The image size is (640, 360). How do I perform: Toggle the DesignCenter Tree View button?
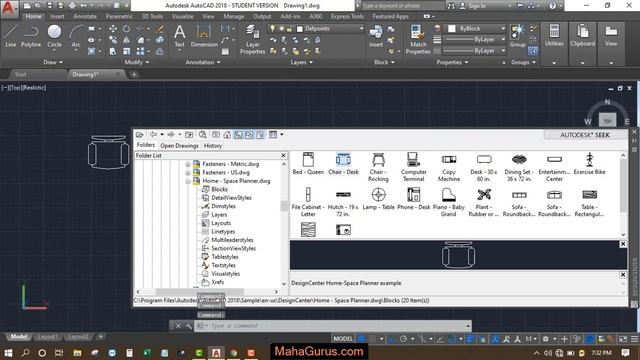pyautogui.click(x=238, y=135)
